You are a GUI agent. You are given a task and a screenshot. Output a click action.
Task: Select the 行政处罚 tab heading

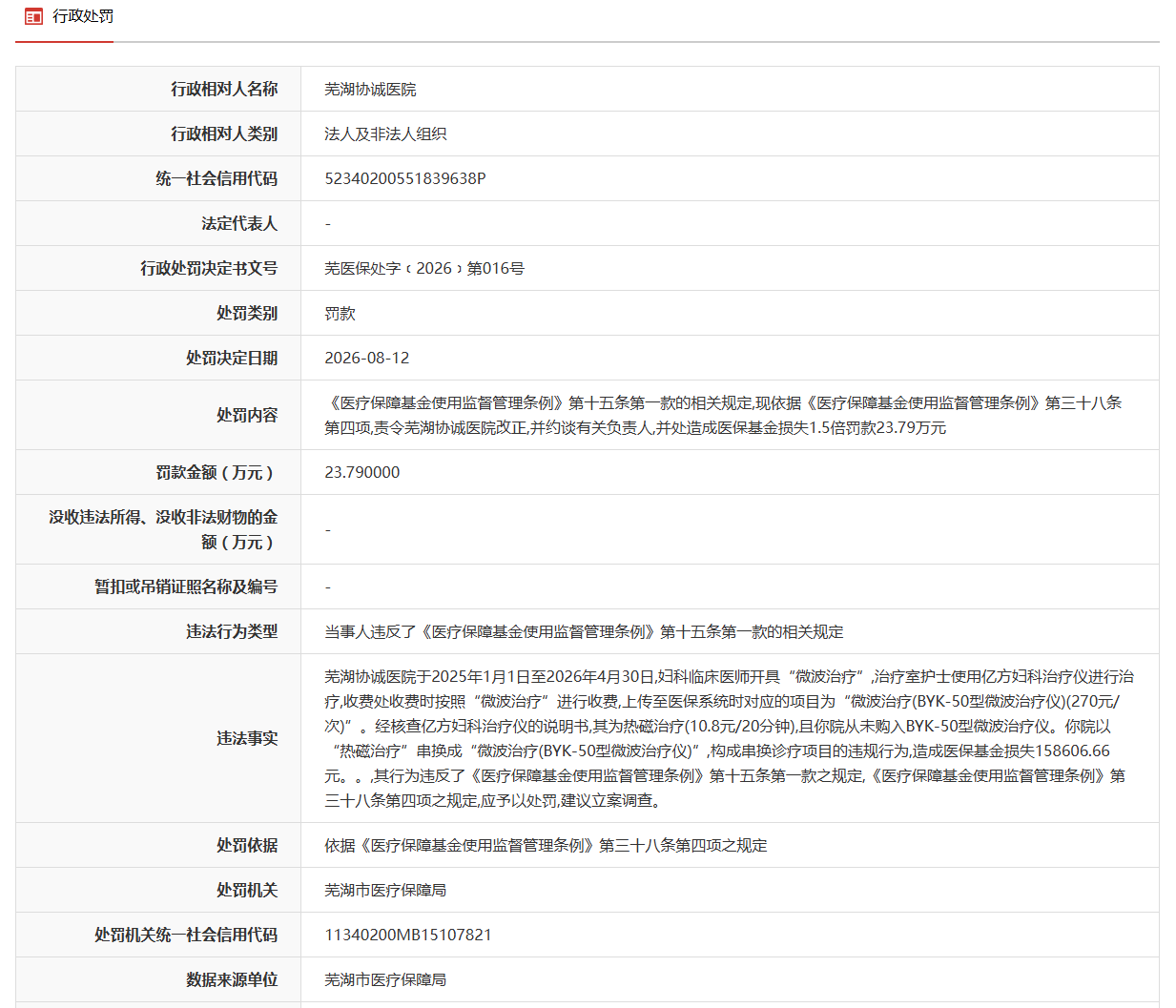click(x=83, y=16)
